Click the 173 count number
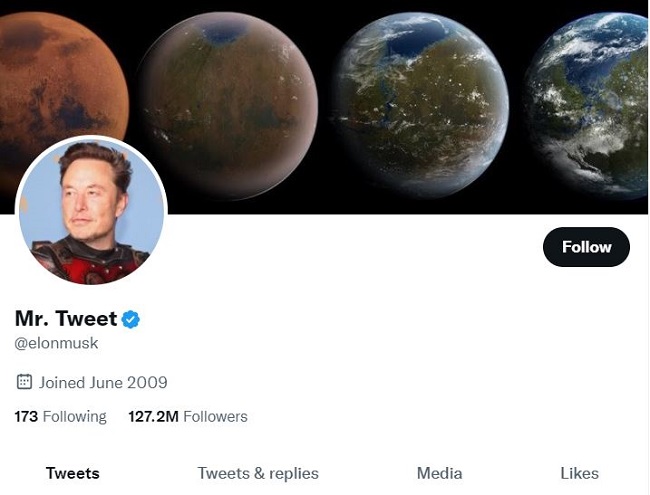Screen dimensions: 650x495 (x=26, y=416)
